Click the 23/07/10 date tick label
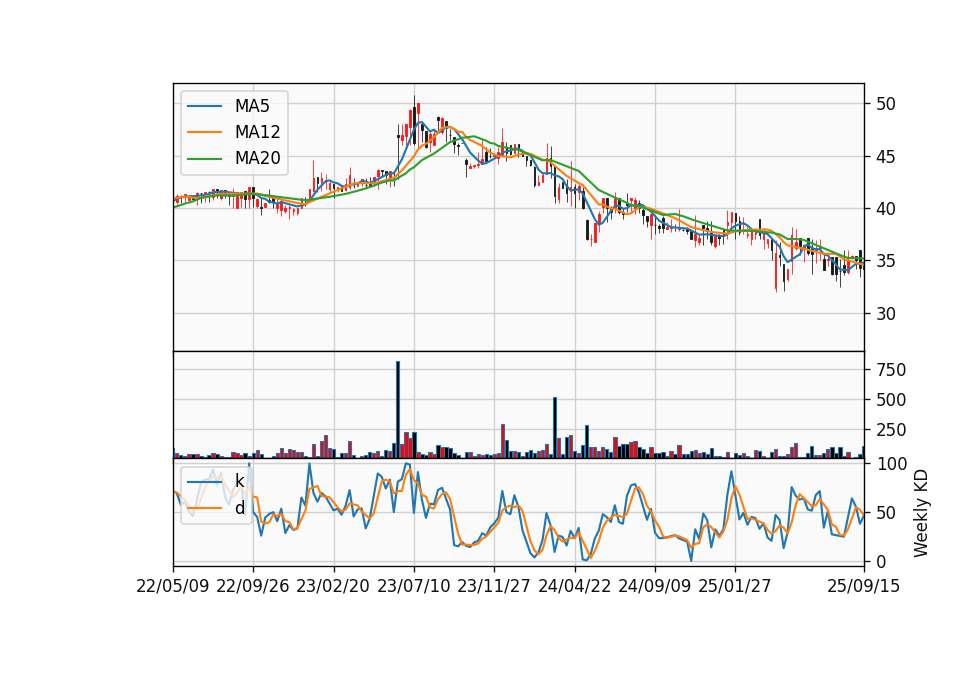Screen dimensions: 960x690 (413, 586)
